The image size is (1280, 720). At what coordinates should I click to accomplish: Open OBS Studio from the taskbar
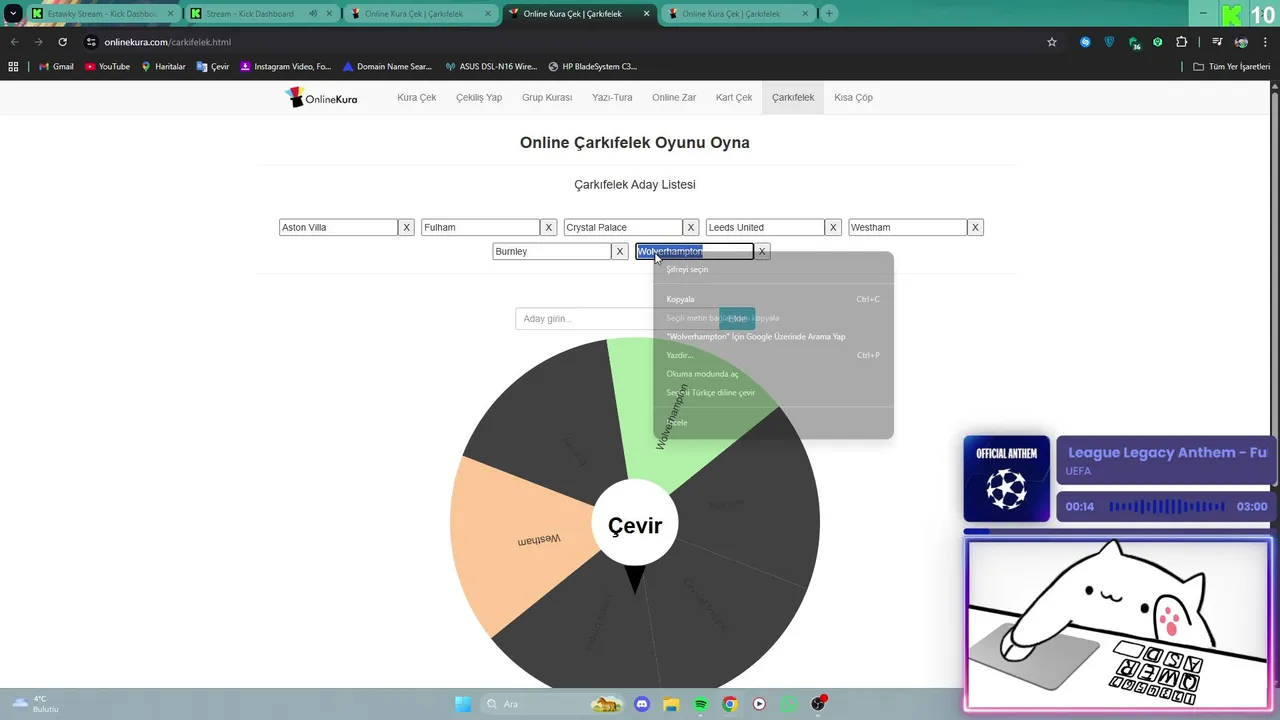818,704
